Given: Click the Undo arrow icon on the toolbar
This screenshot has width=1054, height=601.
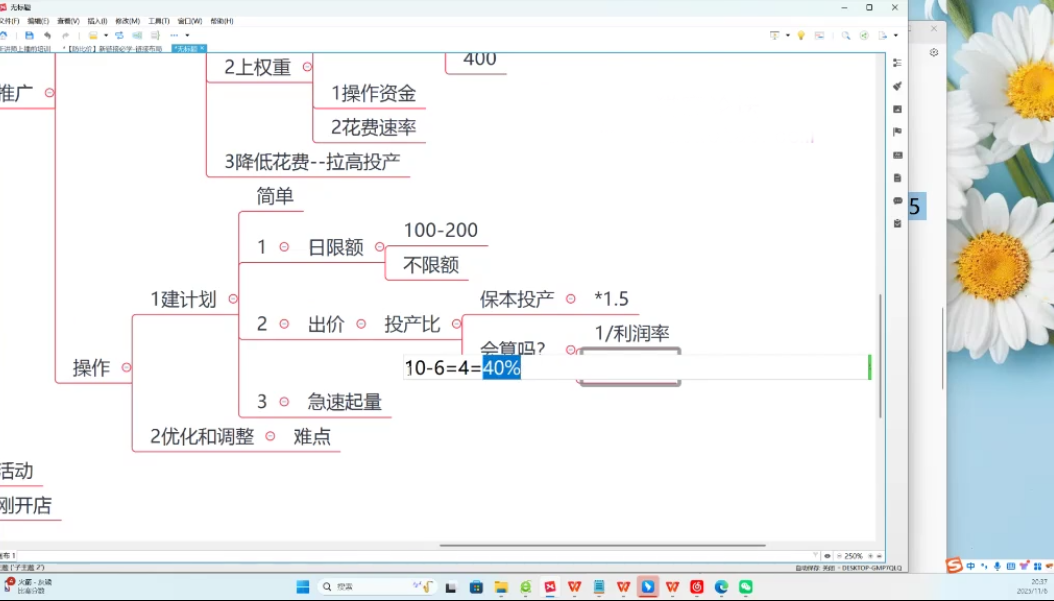Looking at the screenshot, I should (47, 35).
